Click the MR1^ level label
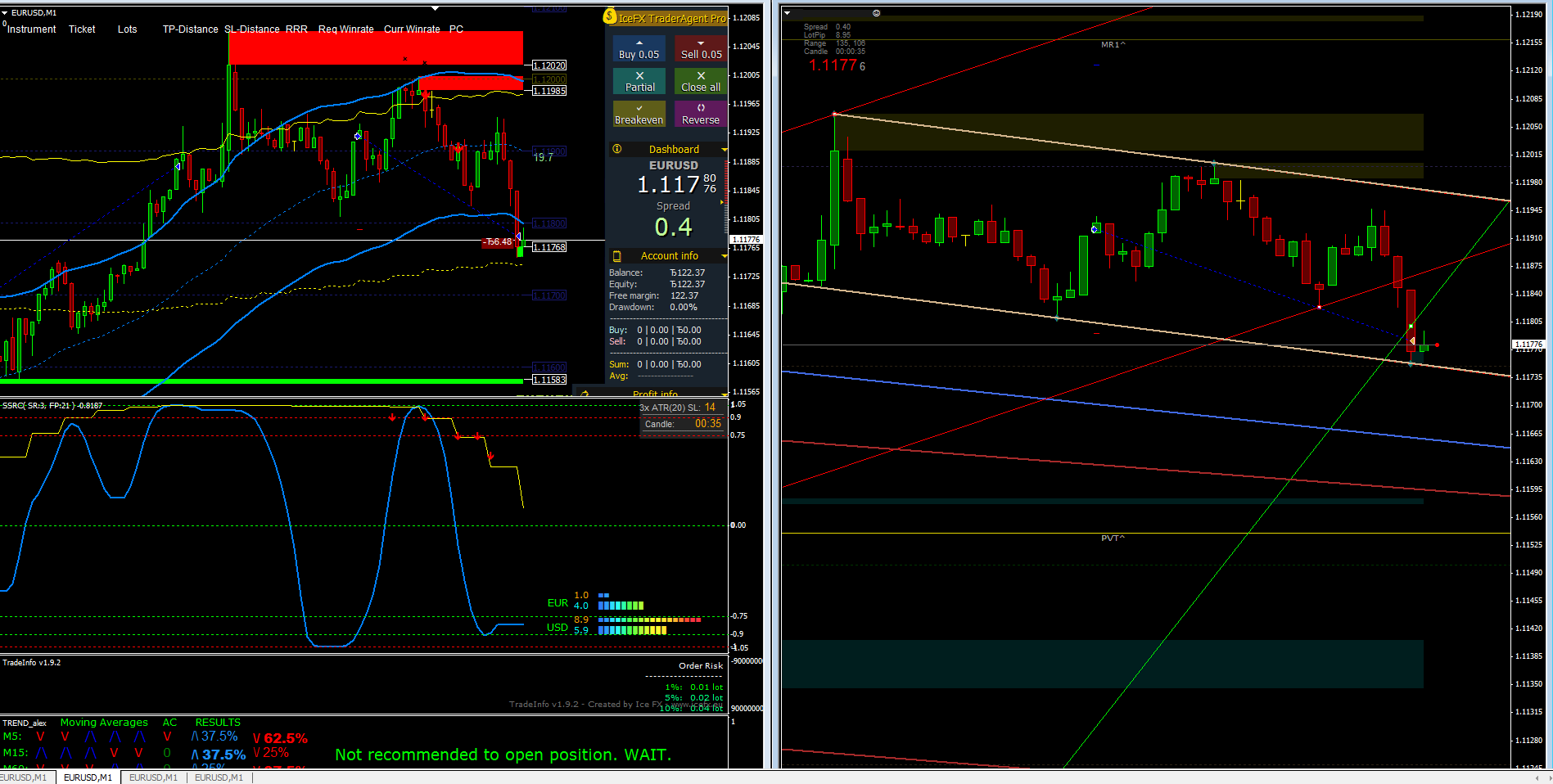This screenshot has width=1553, height=784. [1113, 45]
